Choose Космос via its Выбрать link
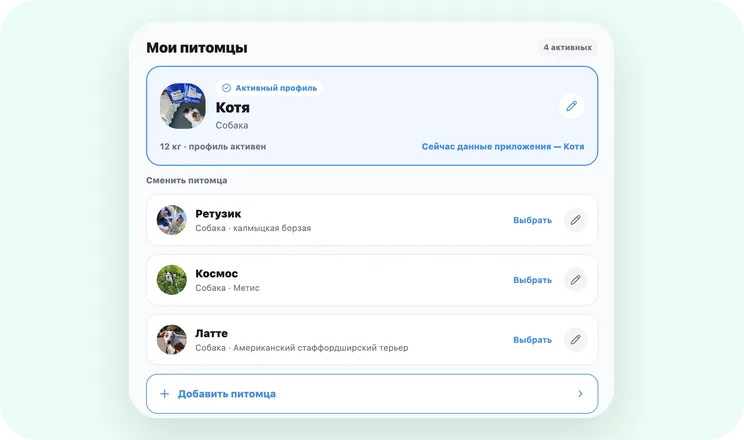 point(532,280)
